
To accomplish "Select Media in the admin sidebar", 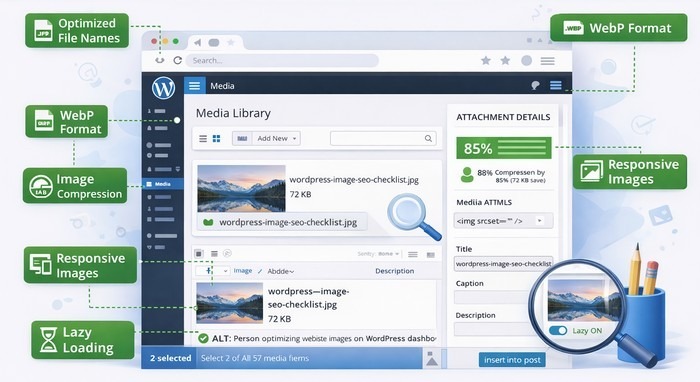I will pos(163,184).
